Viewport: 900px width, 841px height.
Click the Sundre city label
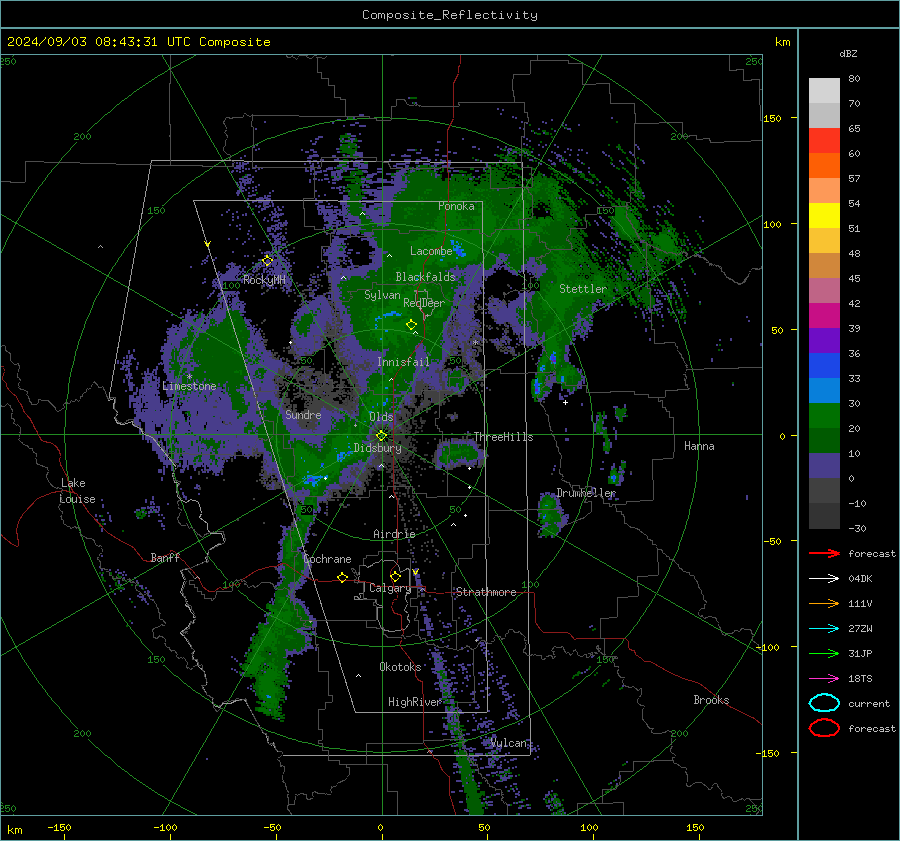pyautogui.click(x=303, y=414)
